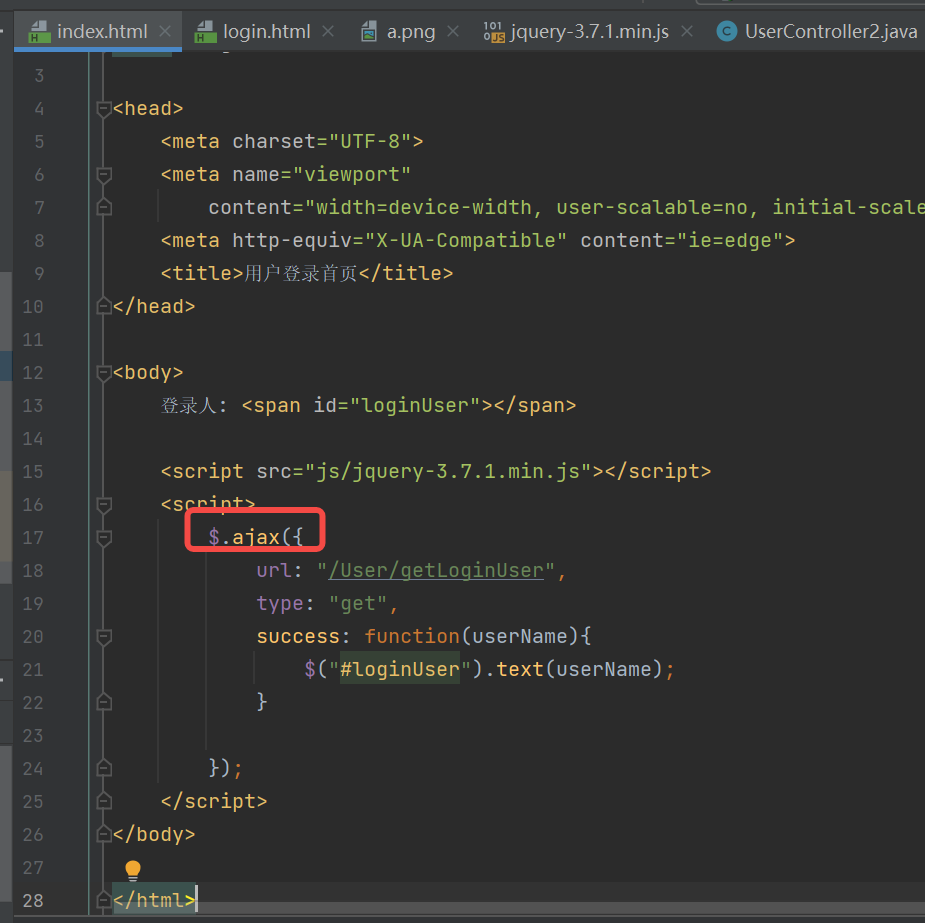Click the HTML file icon on index.html tab
This screenshot has width=925, height=923.
[x=39, y=31]
